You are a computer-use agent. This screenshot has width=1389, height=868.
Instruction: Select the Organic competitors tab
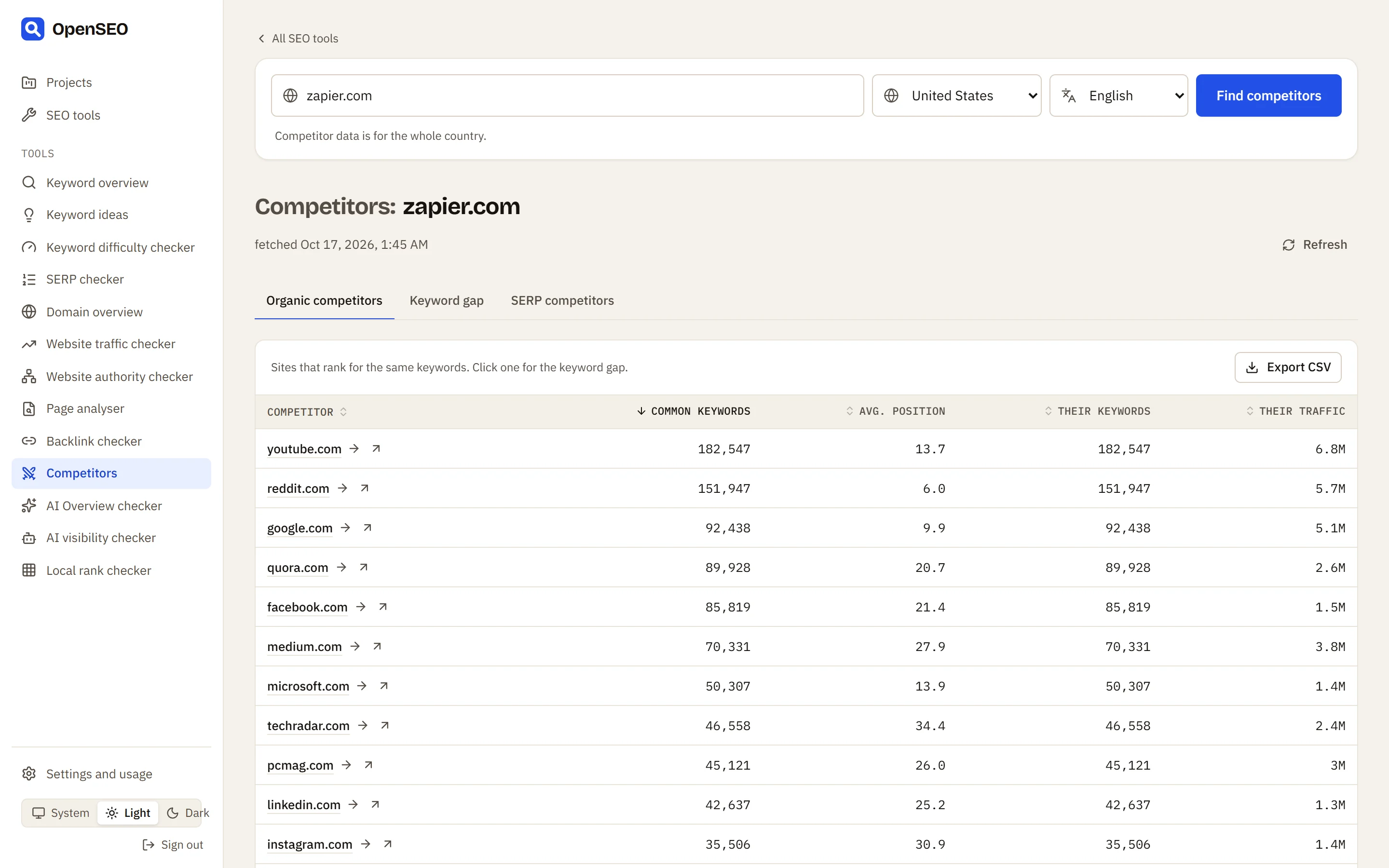click(324, 300)
